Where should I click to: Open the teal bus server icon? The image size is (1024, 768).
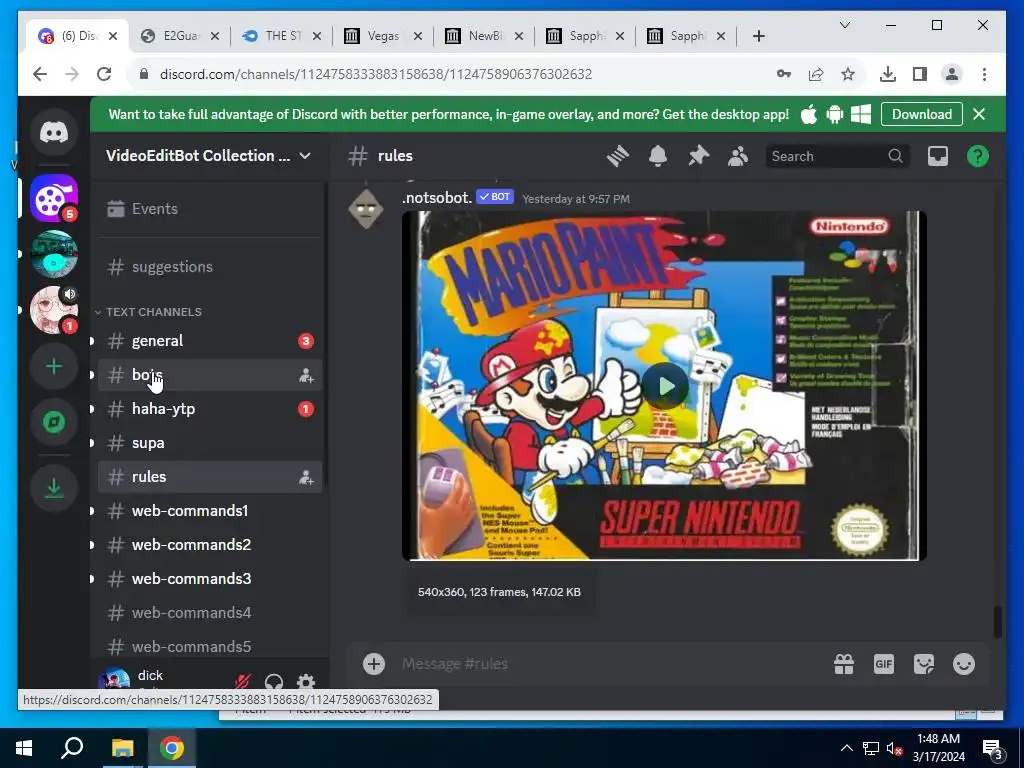tap(54, 254)
